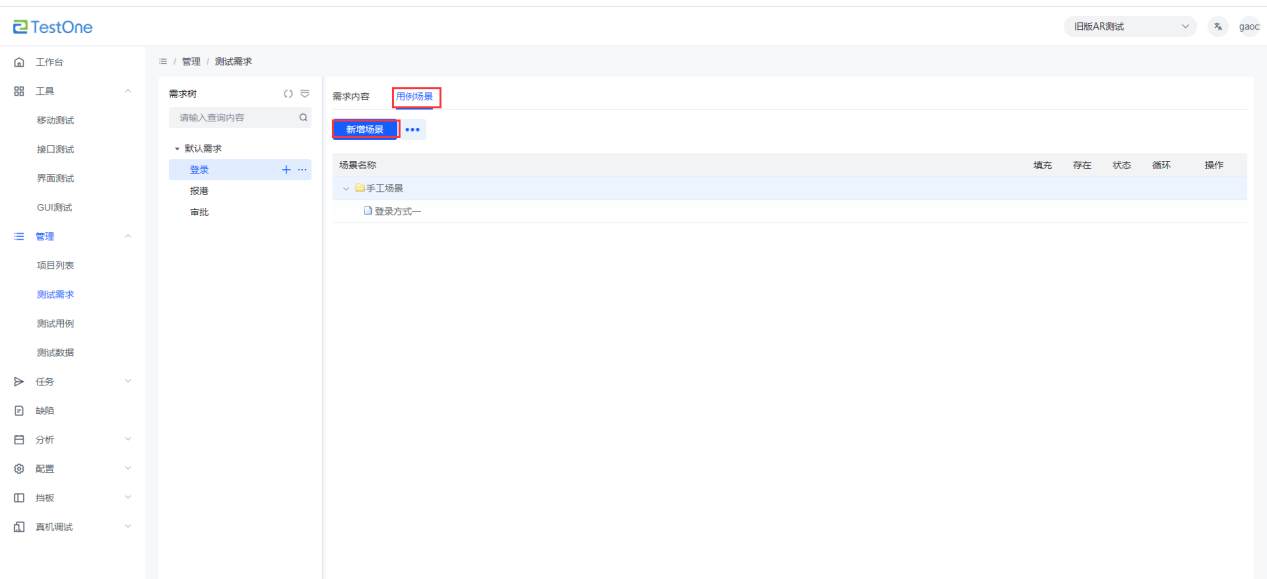The width and height of the screenshot is (1267, 579).
Task: Open the three-dot menu beside 新增场景
Action: [412, 130]
